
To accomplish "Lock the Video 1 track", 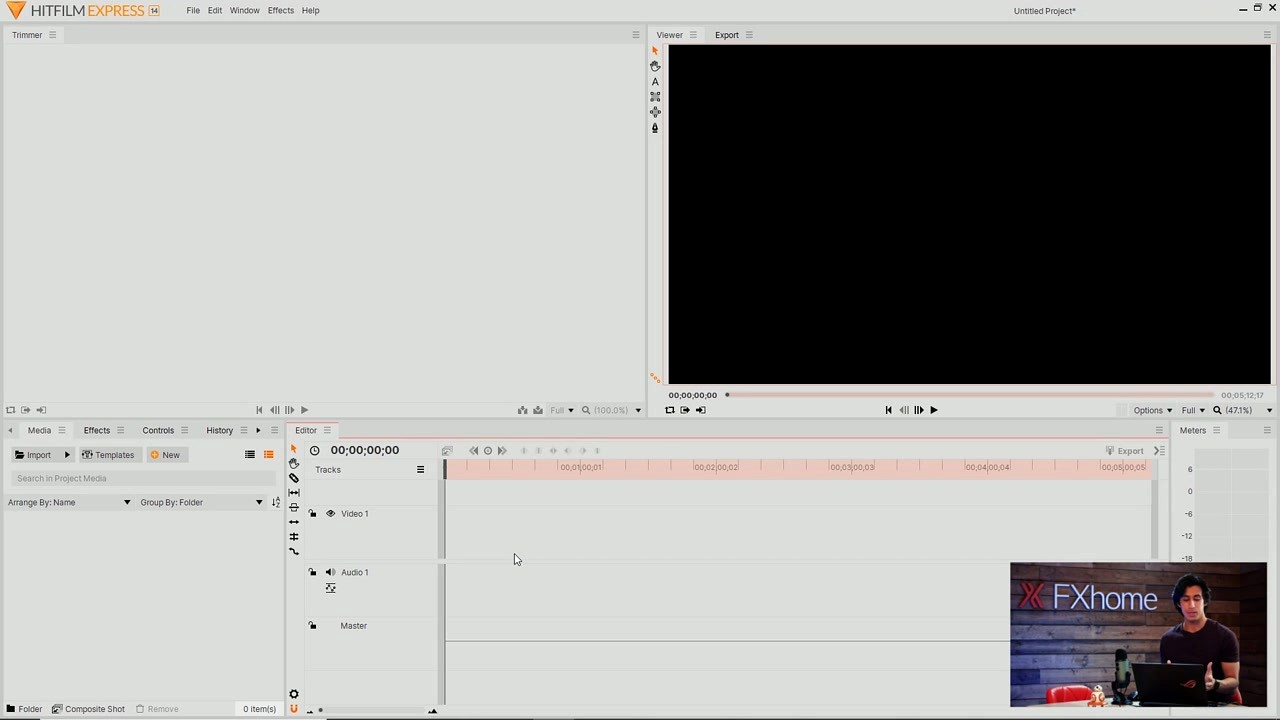I will 313,513.
